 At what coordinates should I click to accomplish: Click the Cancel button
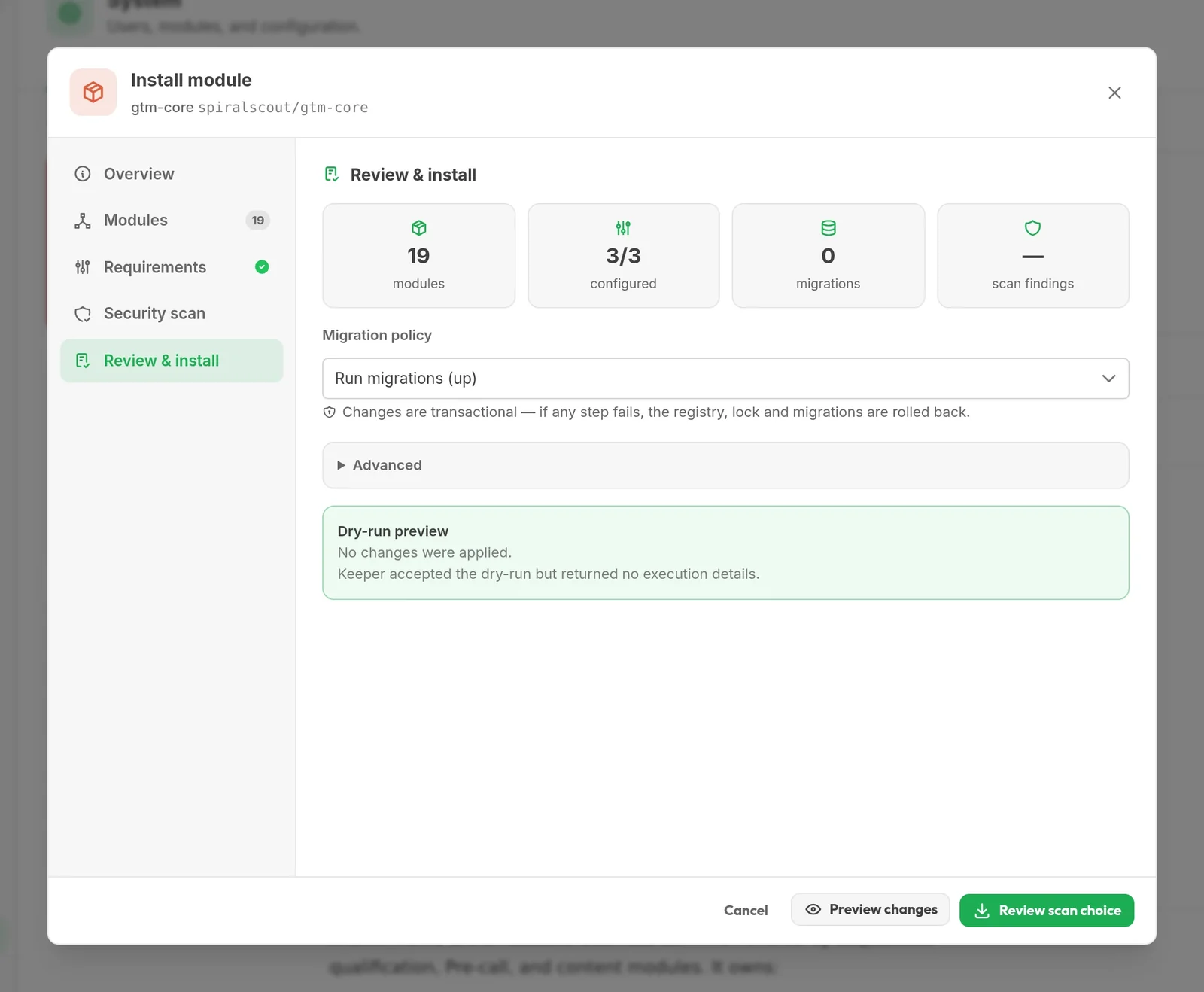pos(746,911)
